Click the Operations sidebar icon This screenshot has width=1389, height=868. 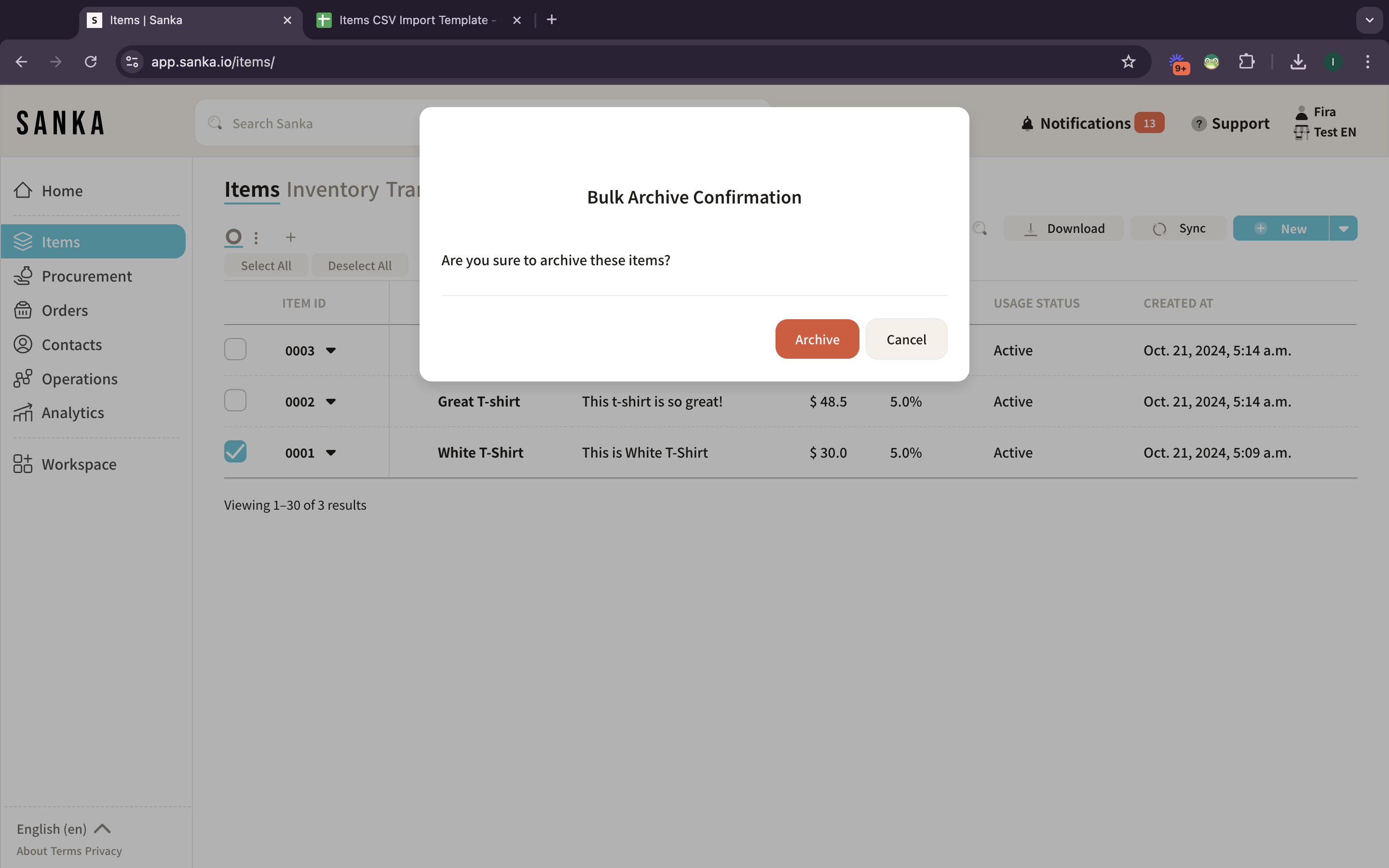click(x=23, y=379)
